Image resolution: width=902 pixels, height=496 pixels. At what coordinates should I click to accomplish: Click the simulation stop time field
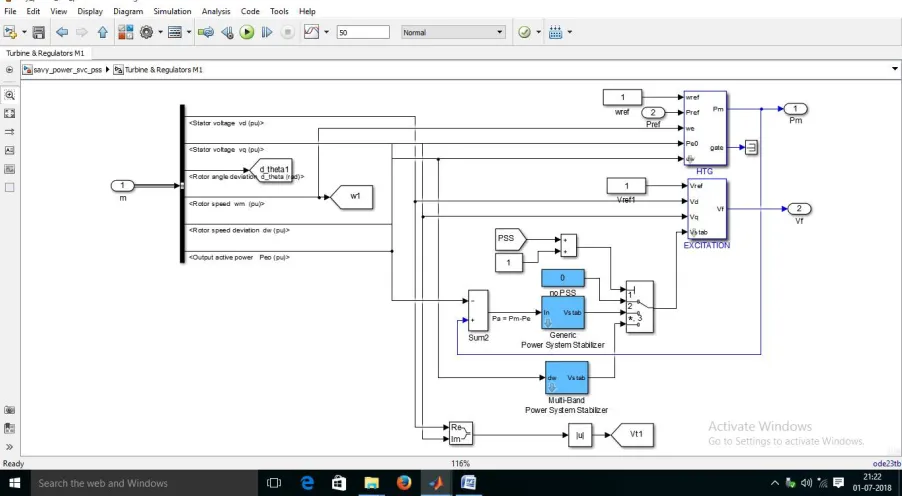(x=363, y=33)
